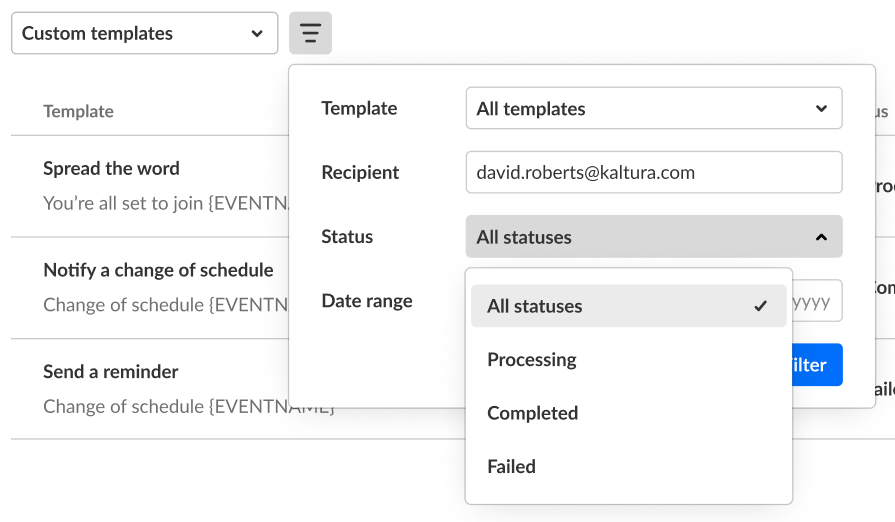Click the Recipient email input field
895x522 pixels.
click(654, 173)
